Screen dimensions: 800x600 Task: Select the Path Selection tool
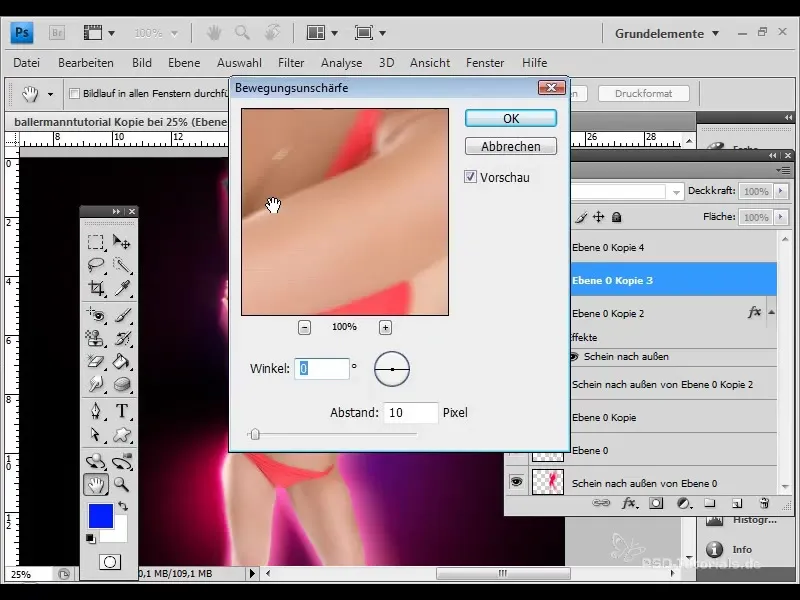click(x=95, y=434)
